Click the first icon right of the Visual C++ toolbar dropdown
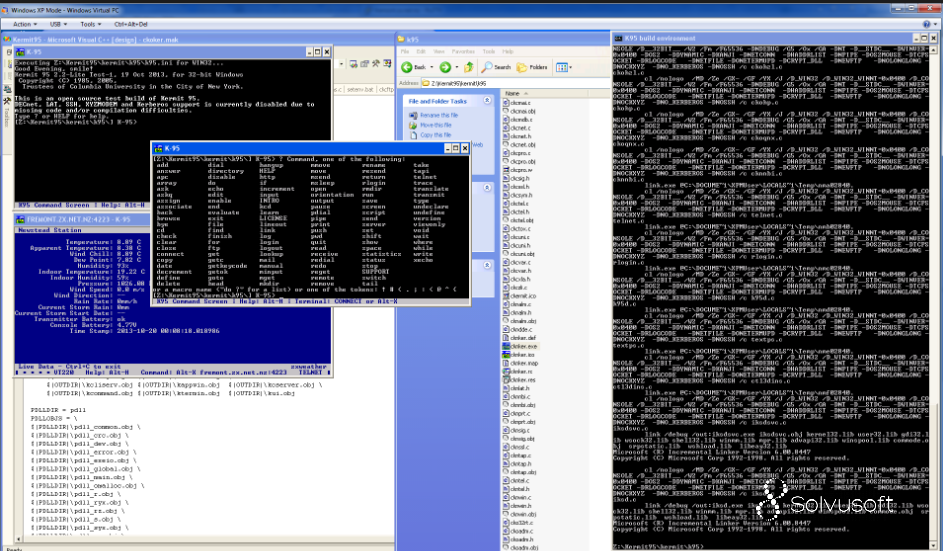Image resolution: width=943 pixels, height=551 pixels. tap(354, 64)
